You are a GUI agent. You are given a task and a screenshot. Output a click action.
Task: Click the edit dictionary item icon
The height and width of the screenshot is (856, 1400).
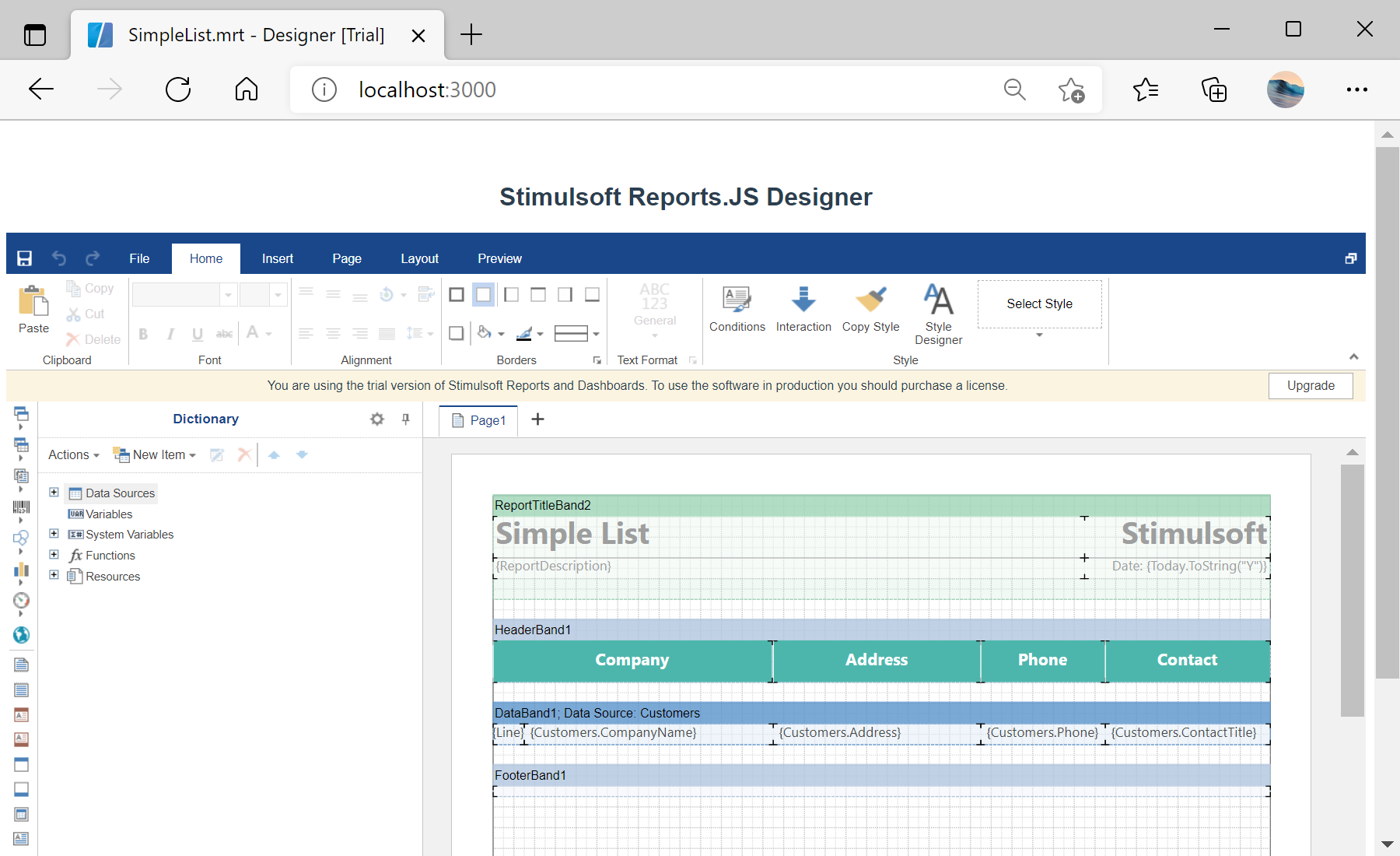tap(217, 454)
